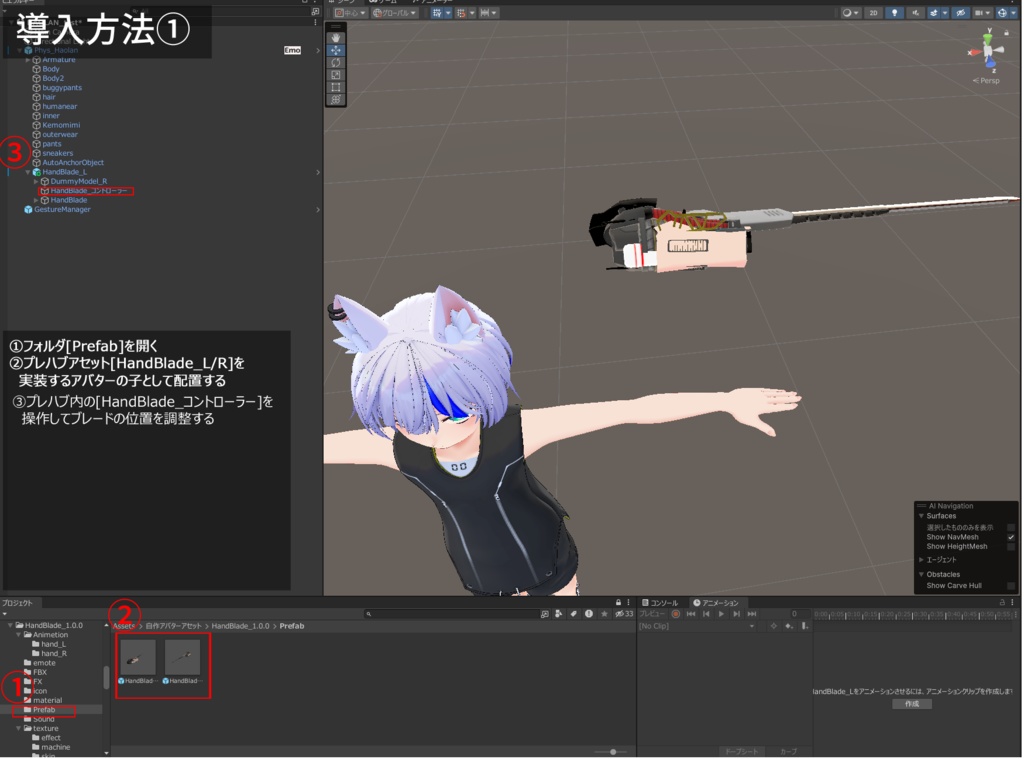Uncheck Show NavMesh in AI Navigation
The height and width of the screenshot is (759, 1024).
[x=1012, y=537]
